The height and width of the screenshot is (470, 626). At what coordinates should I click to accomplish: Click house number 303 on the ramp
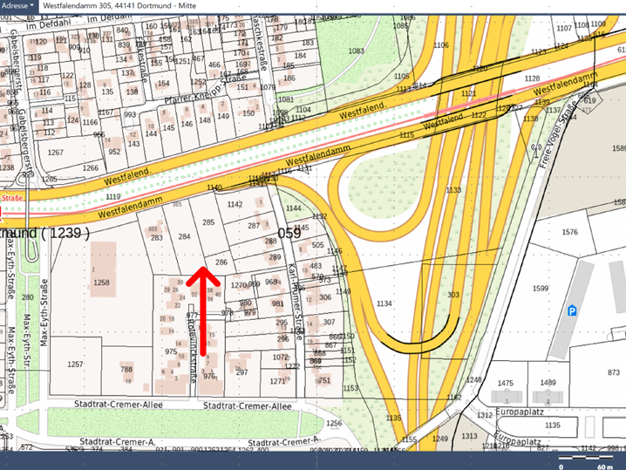[x=453, y=296]
